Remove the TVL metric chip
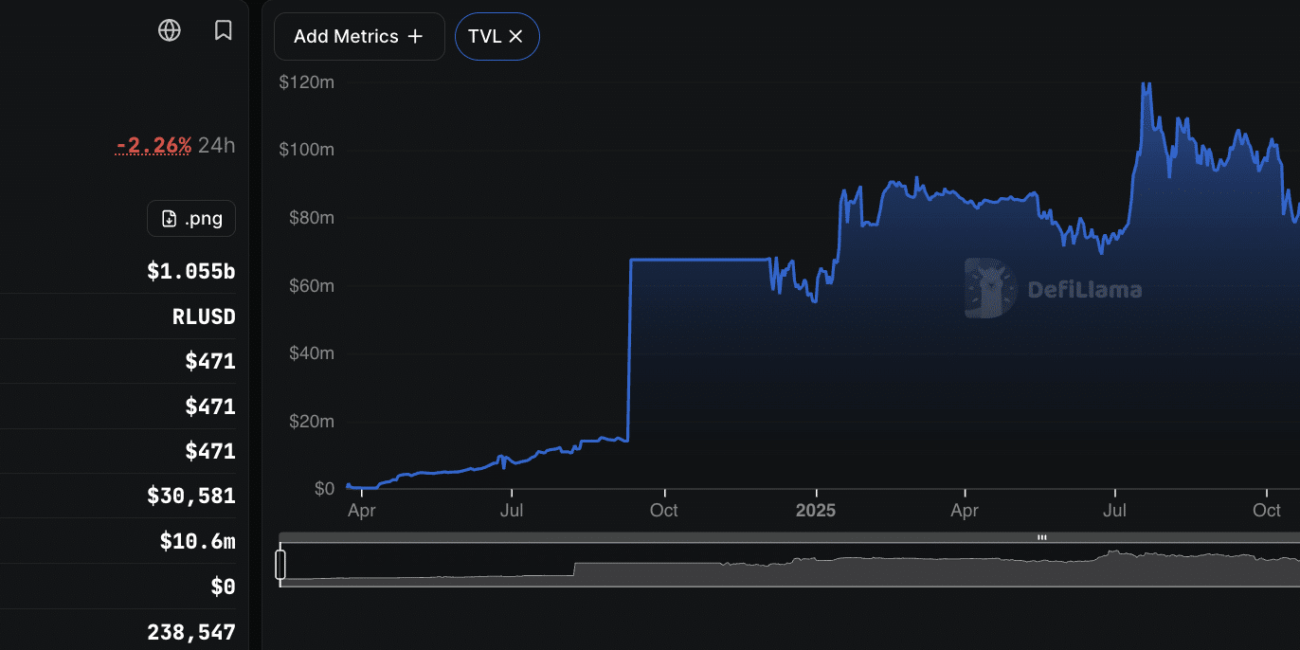This screenshot has height=650, width=1300. click(516, 37)
